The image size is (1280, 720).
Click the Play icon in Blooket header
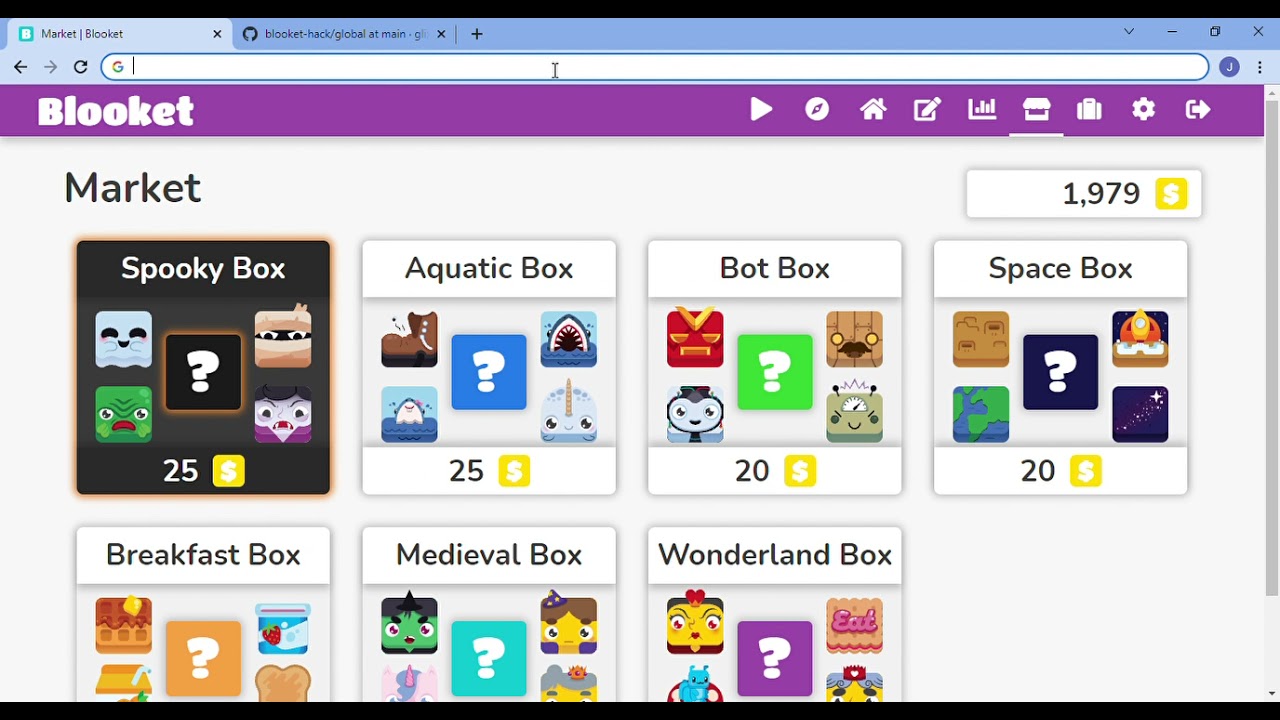click(x=761, y=109)
